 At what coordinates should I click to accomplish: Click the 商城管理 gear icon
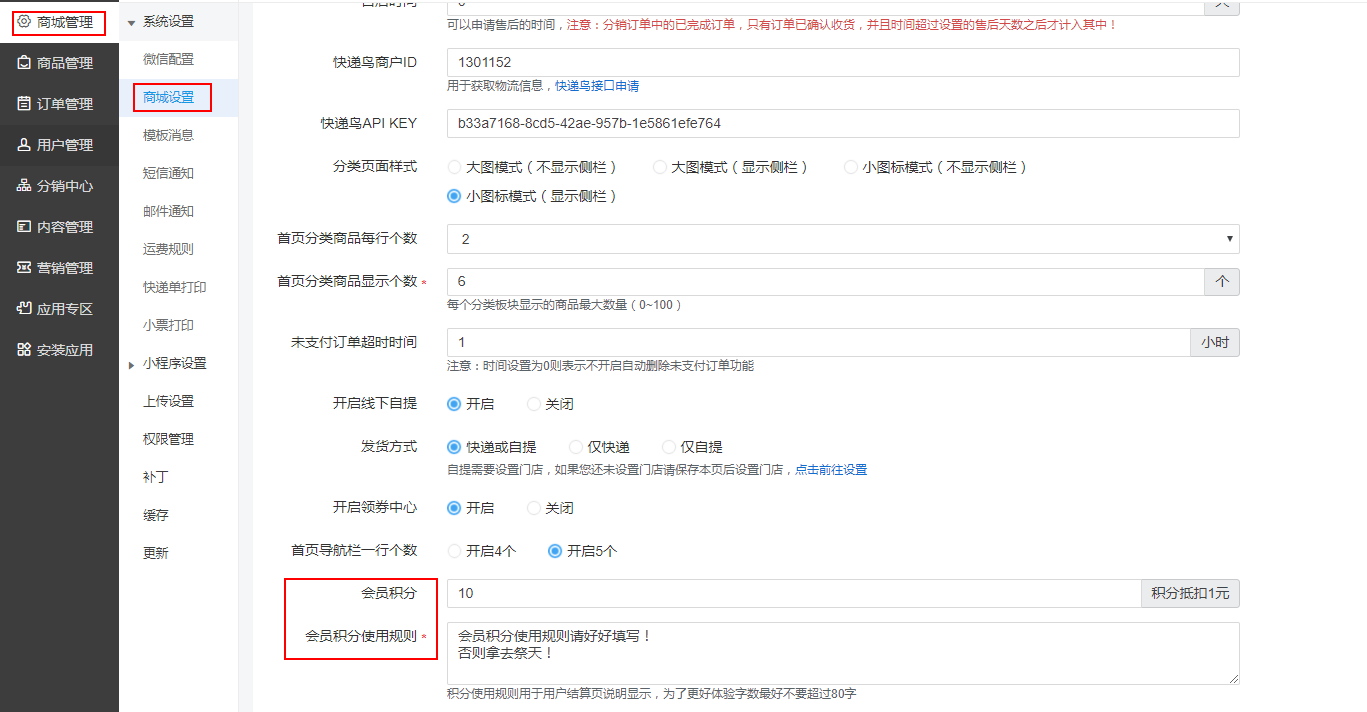(25, 21)
